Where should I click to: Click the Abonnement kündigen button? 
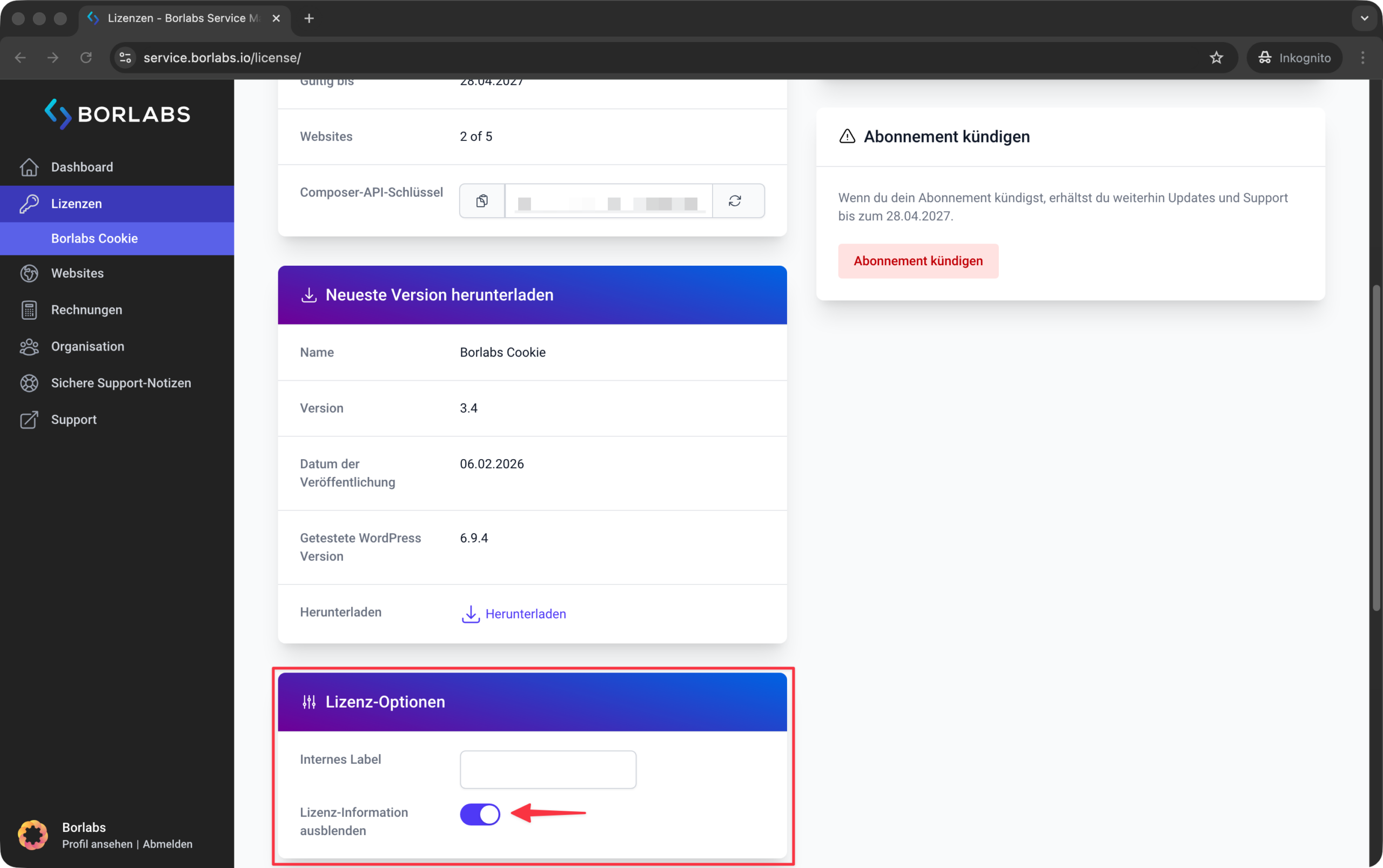point(918,261)
